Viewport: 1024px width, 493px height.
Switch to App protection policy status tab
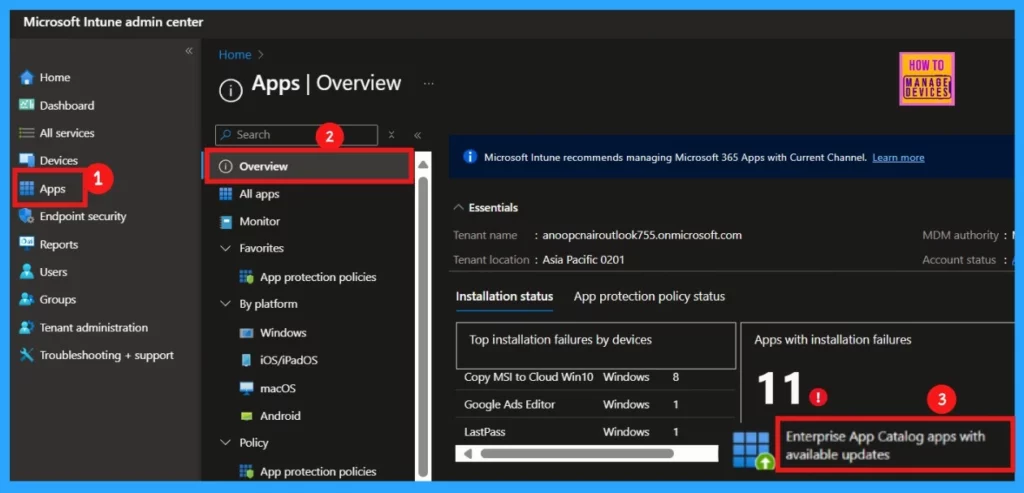coord(649,296)
